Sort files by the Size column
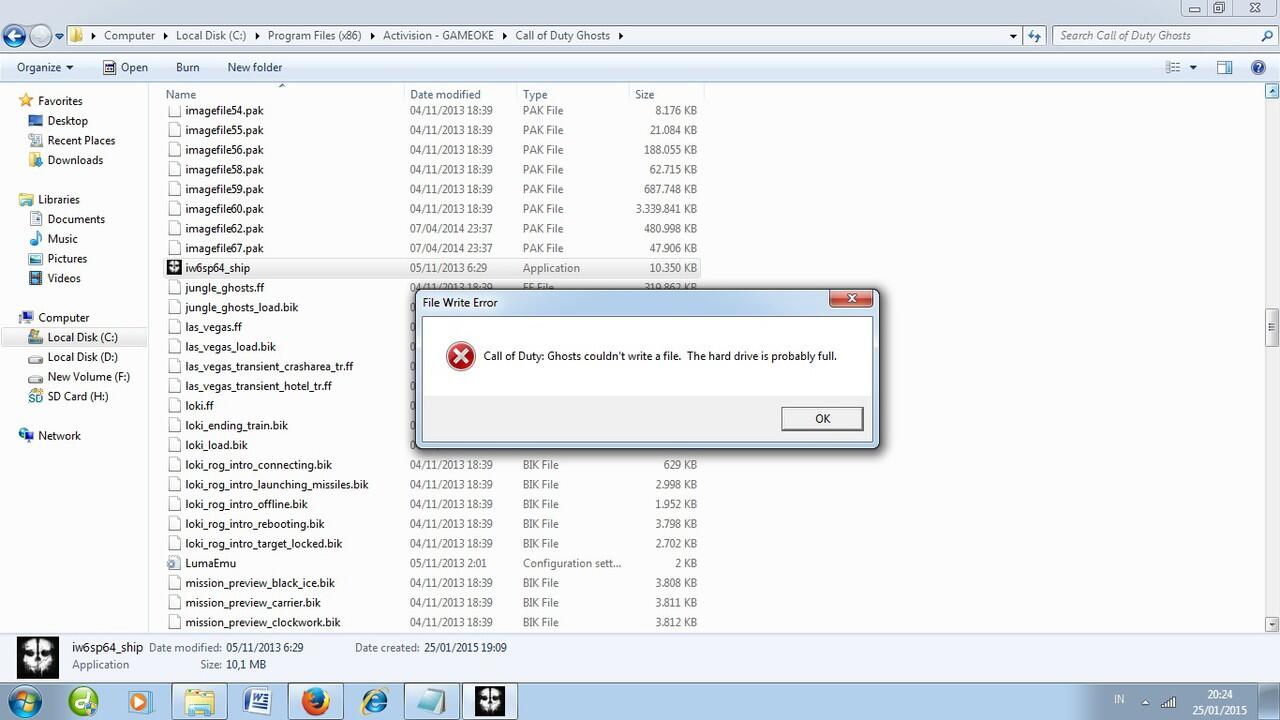This screenshot has height=720, width=1280. 665,94
